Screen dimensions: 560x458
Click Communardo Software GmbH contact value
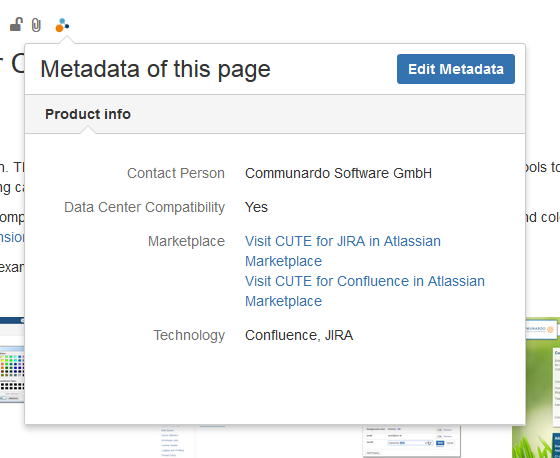point(338,173)
